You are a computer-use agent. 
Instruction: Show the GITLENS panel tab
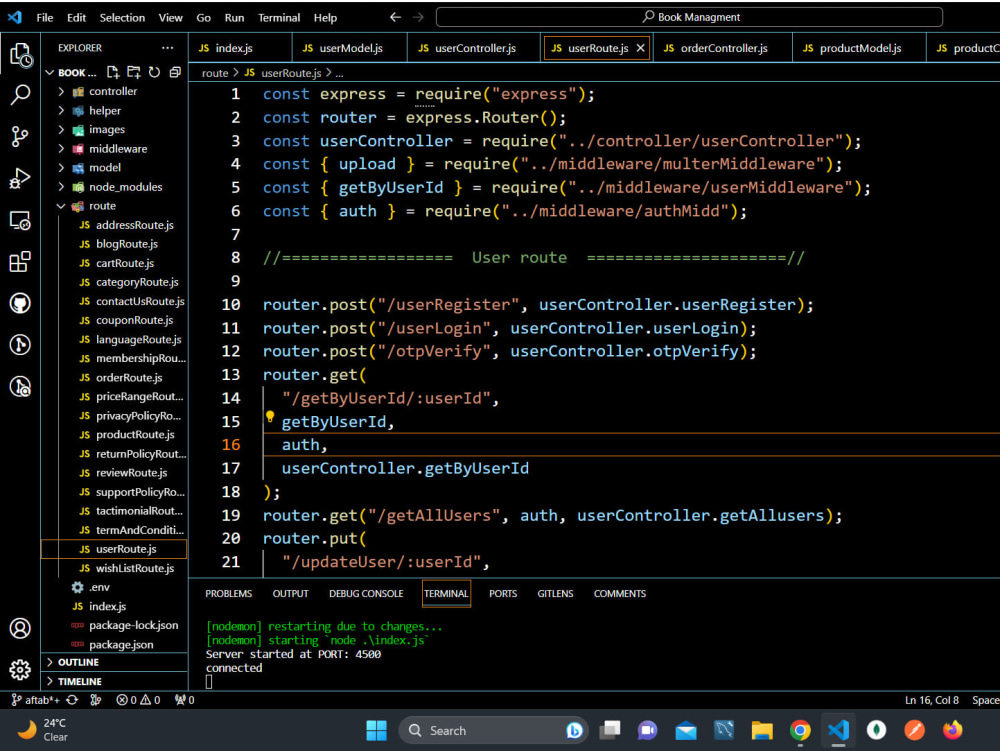pos(555,594)
